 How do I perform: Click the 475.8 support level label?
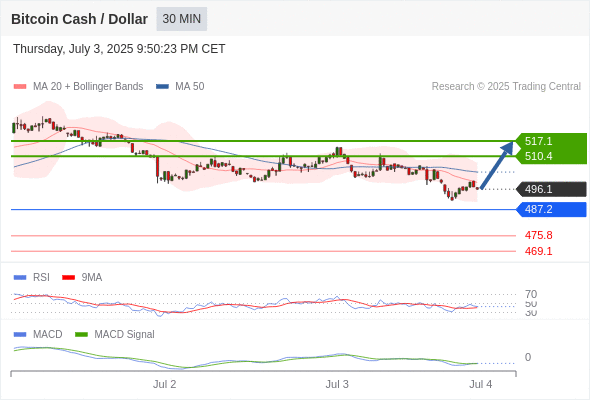(538, 236)
